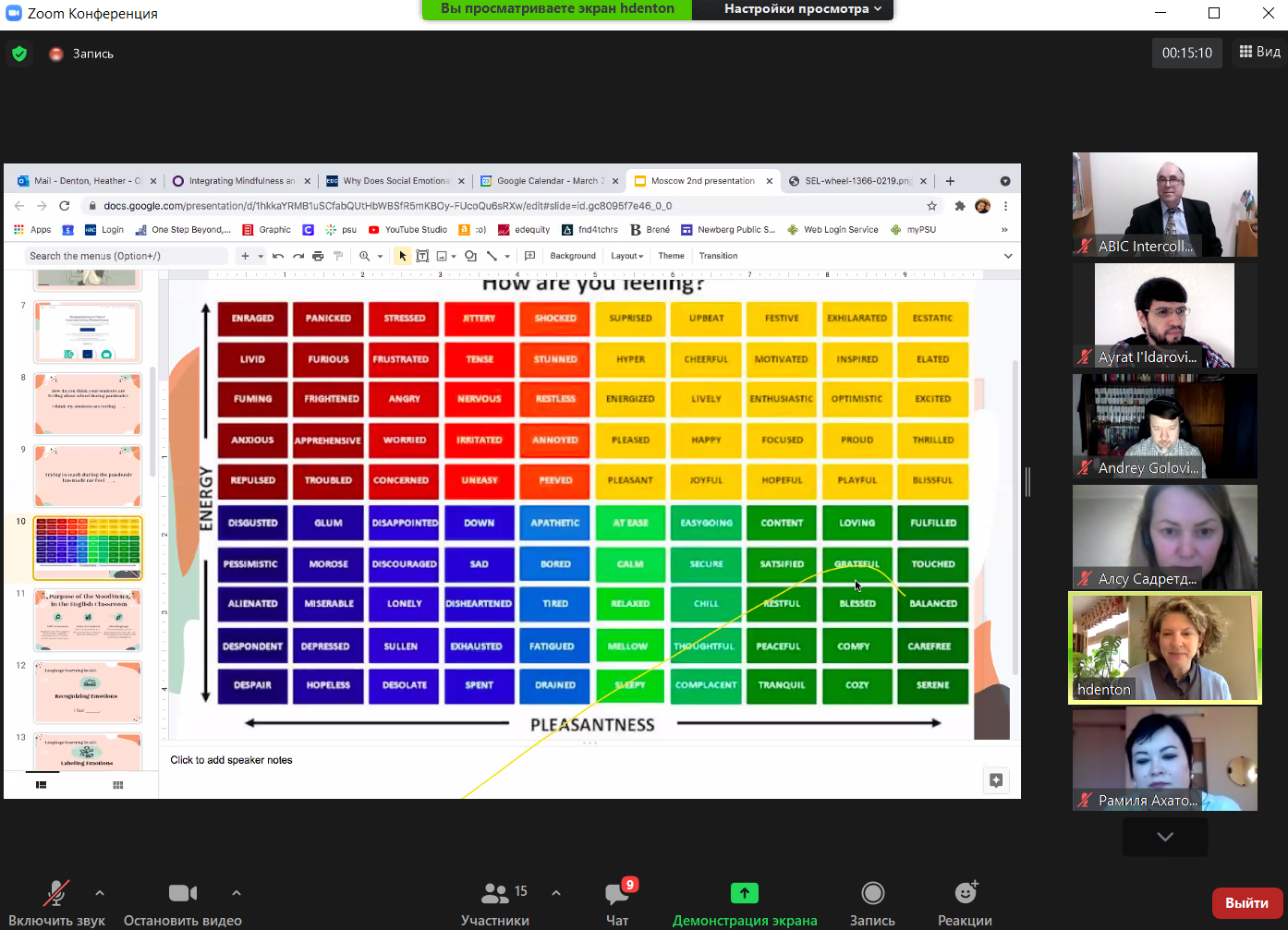Expand video options arrow beside camera
The height and width of the screenshot is (930, 1288).
click(237, 893)
